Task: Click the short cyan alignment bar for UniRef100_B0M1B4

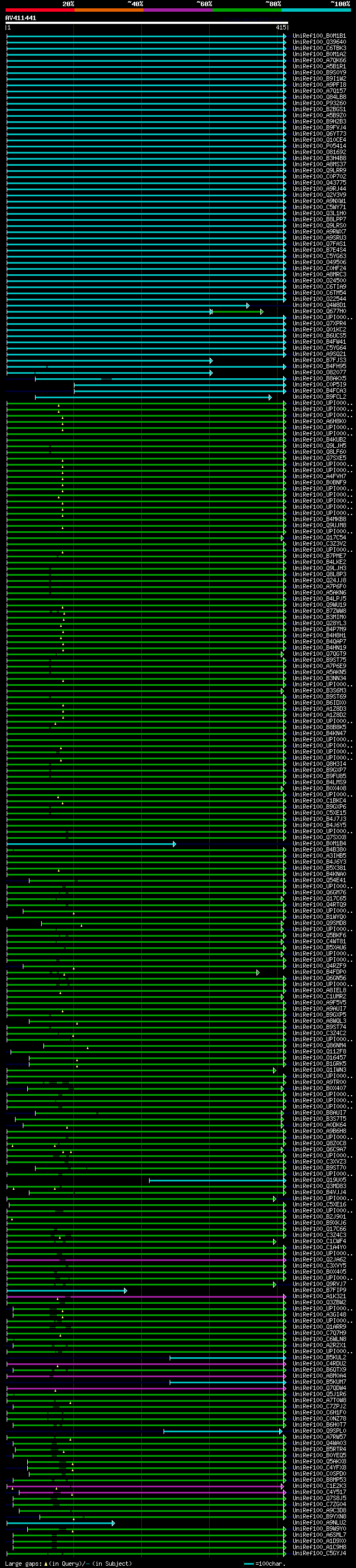Action: pyautogui.click(x=91, y=844)
